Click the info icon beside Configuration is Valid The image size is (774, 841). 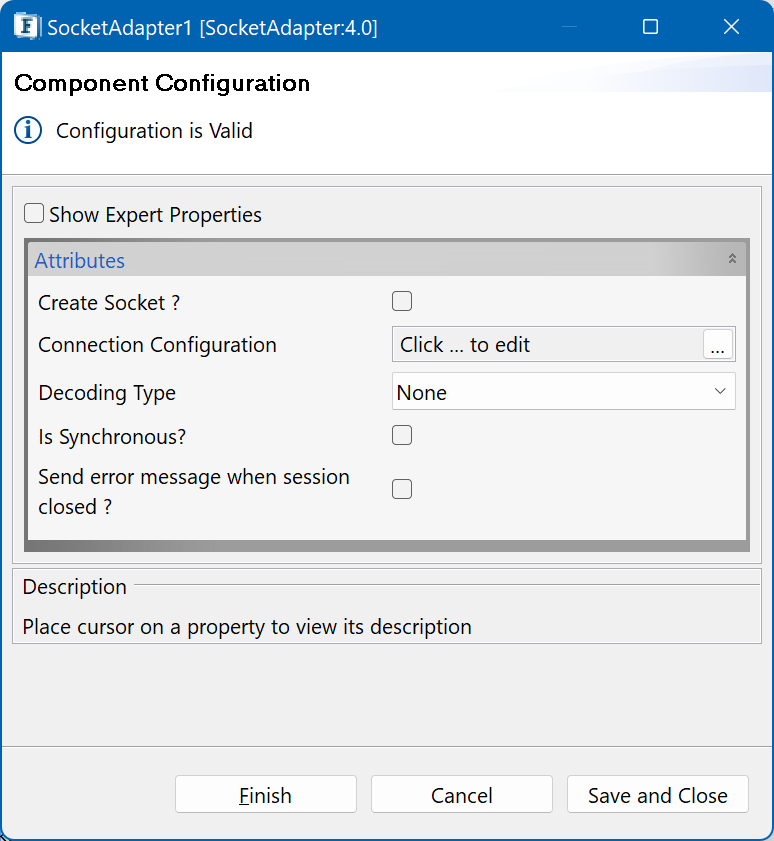(x=28, y=130)
